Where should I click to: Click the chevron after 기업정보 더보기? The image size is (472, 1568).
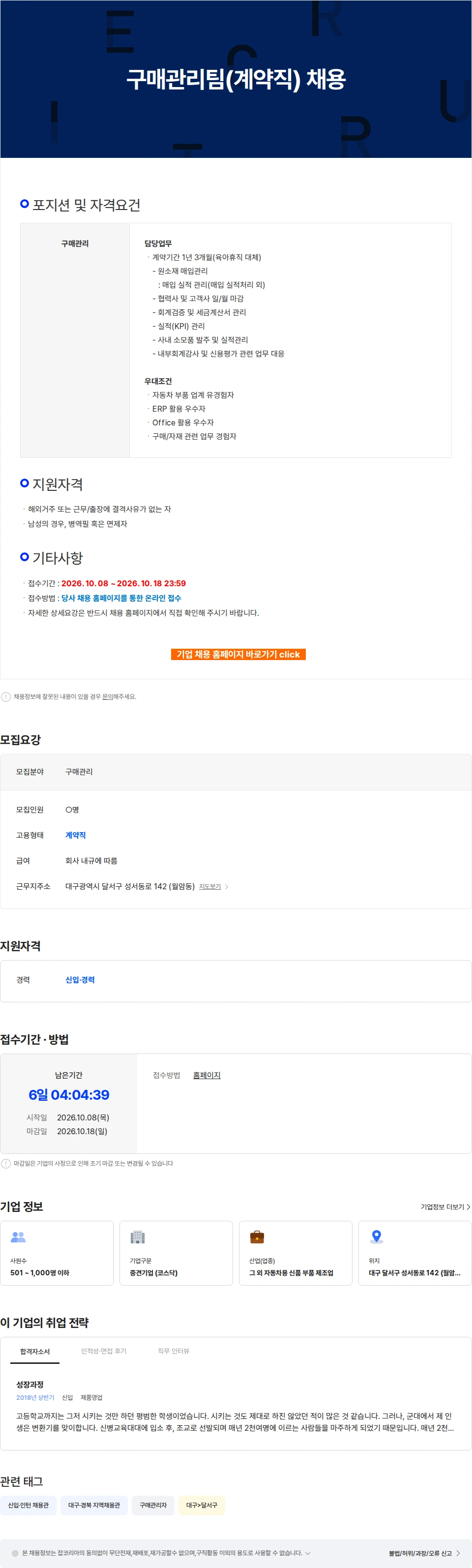click(x=468, y=1206)
